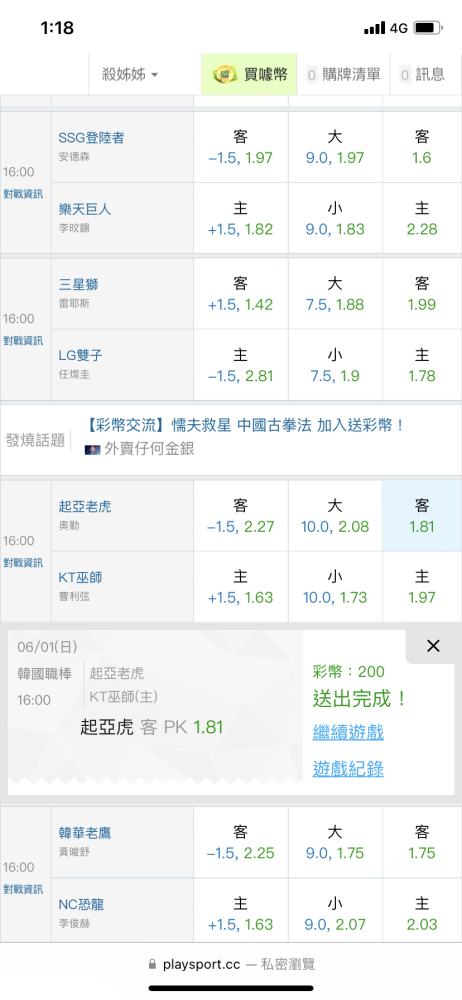Open the 購牌清單 tab
This screenshot has width=462, height=1000.
click(x=343, y=75)
